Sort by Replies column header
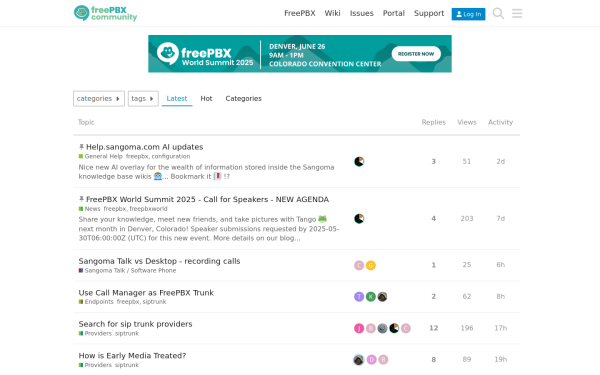600x375 pixels. 434,122
